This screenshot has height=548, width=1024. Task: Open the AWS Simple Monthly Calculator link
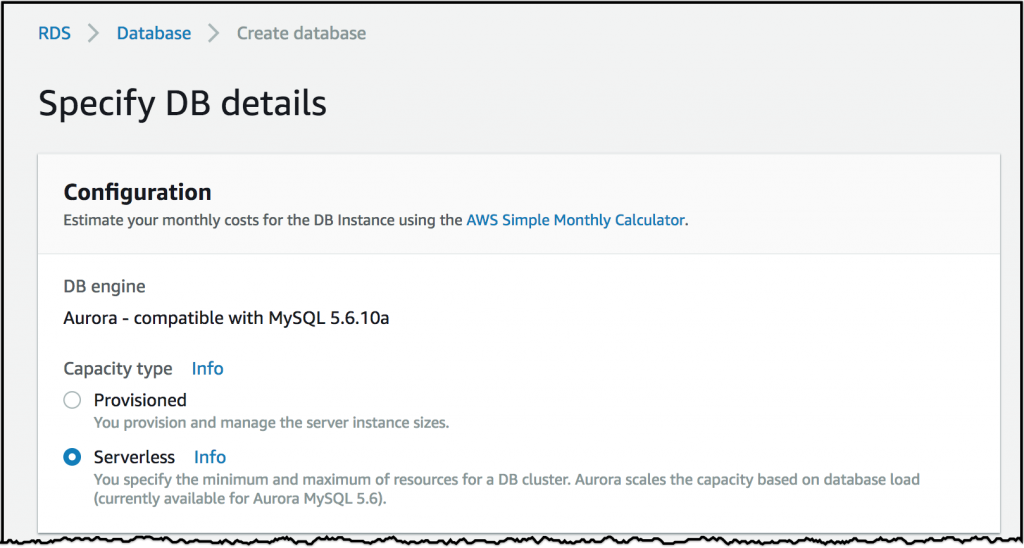click(x=576, y=220)
